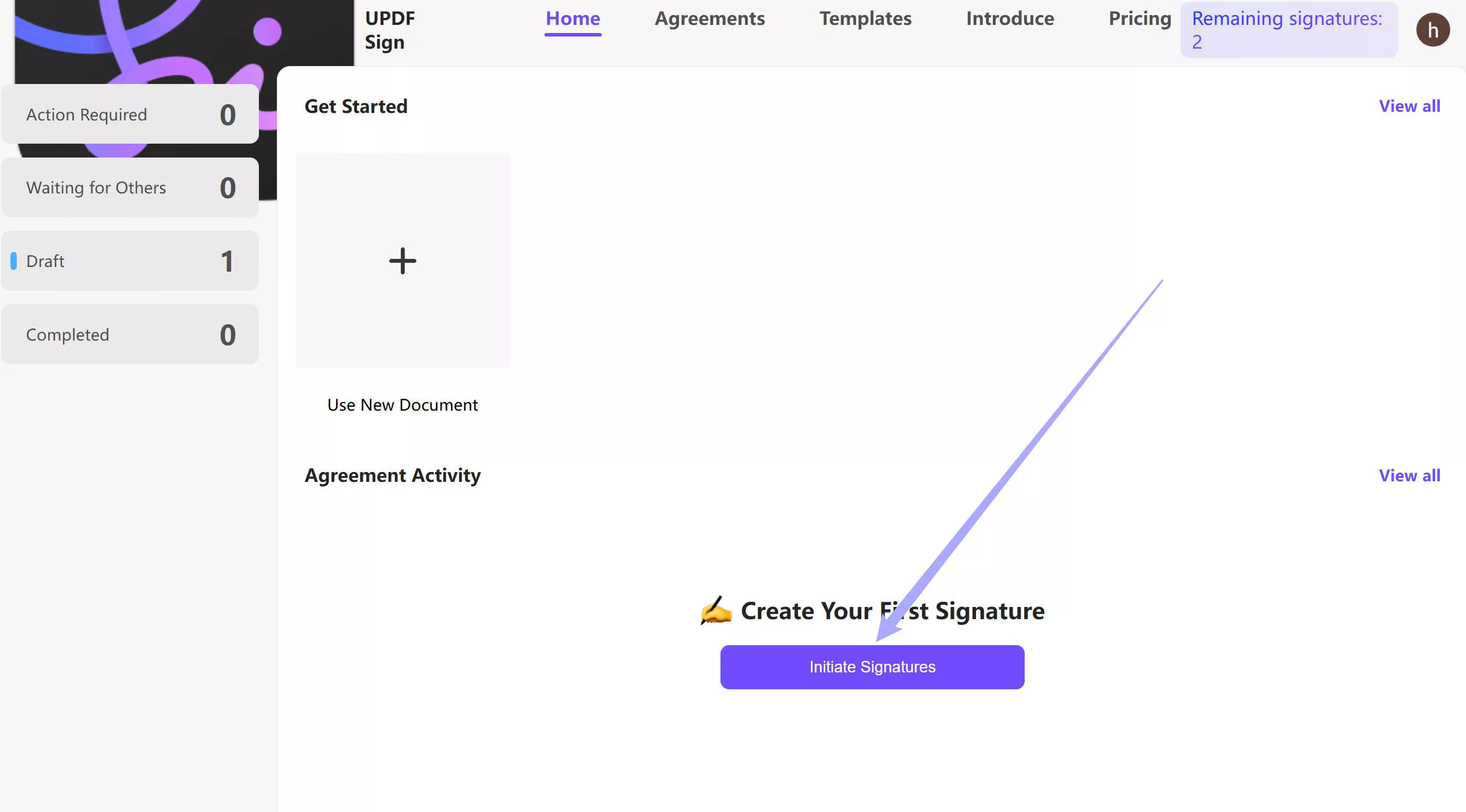Click View all next to Get Started
Screen dimensions: 1466x812
[x=1409, y=107]
